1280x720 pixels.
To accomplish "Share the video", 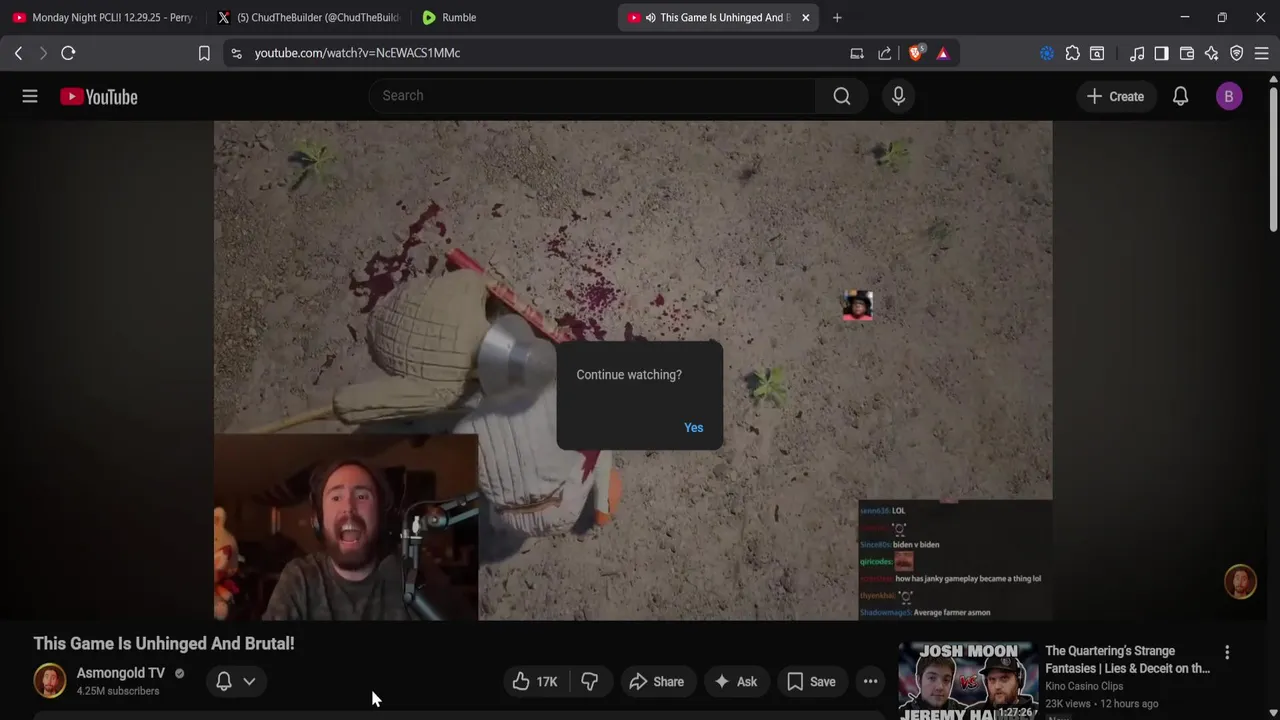I will [657, 682].
